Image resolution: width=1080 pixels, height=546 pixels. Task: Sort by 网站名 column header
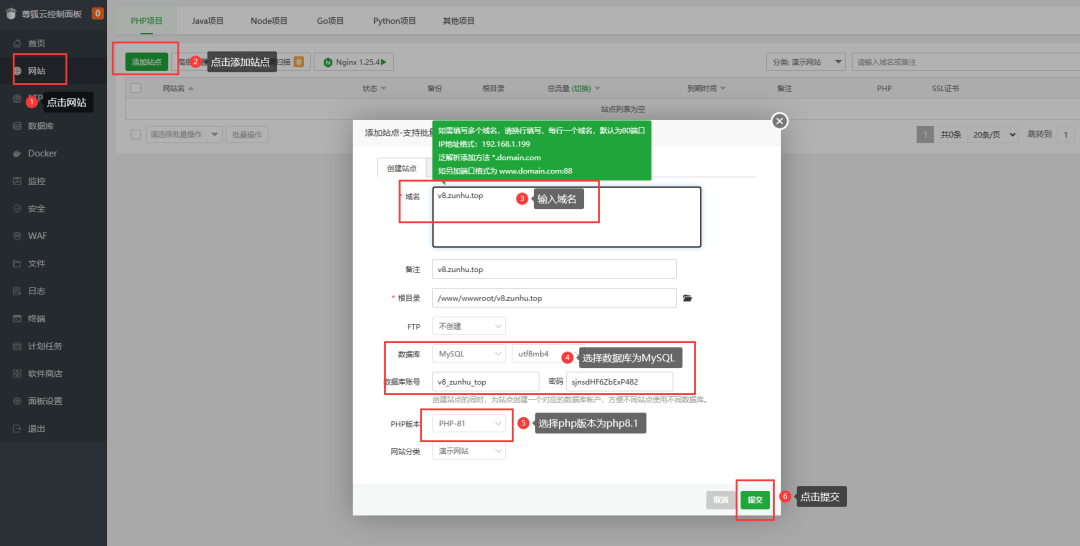point(178,89)
